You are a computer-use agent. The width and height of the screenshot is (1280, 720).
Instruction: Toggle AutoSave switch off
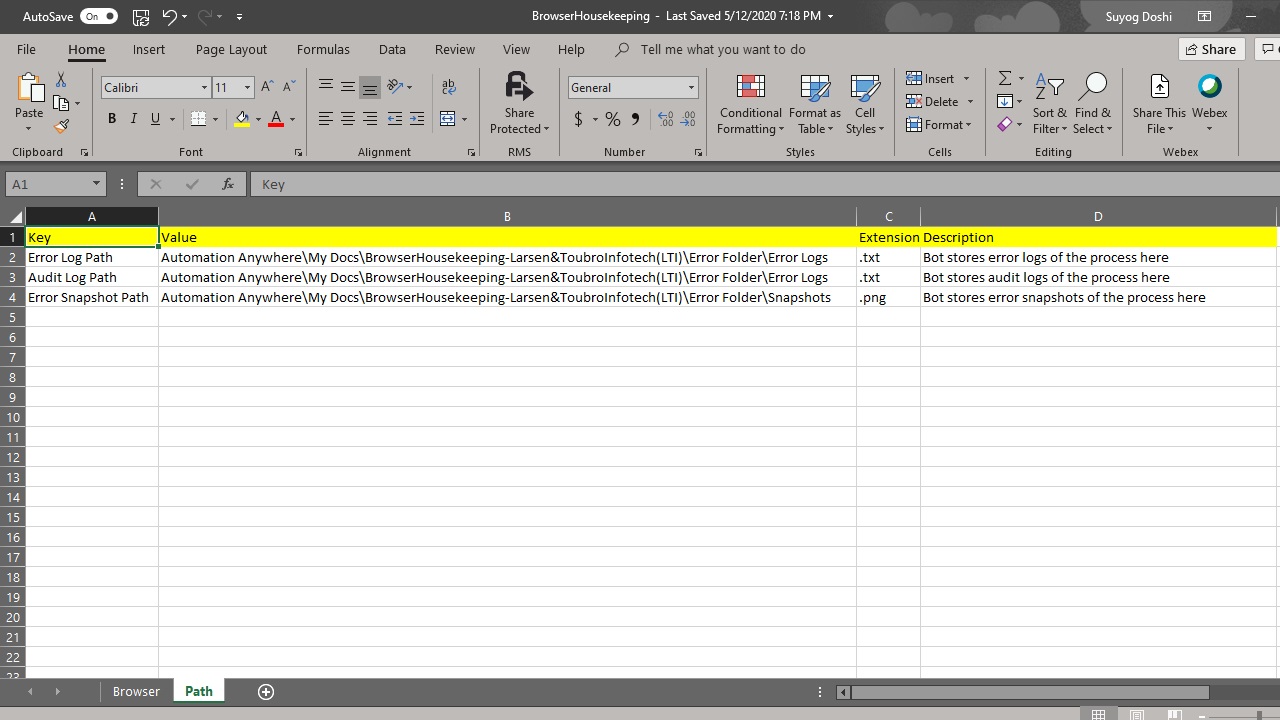pyautogui.click(x=99, y=16)
